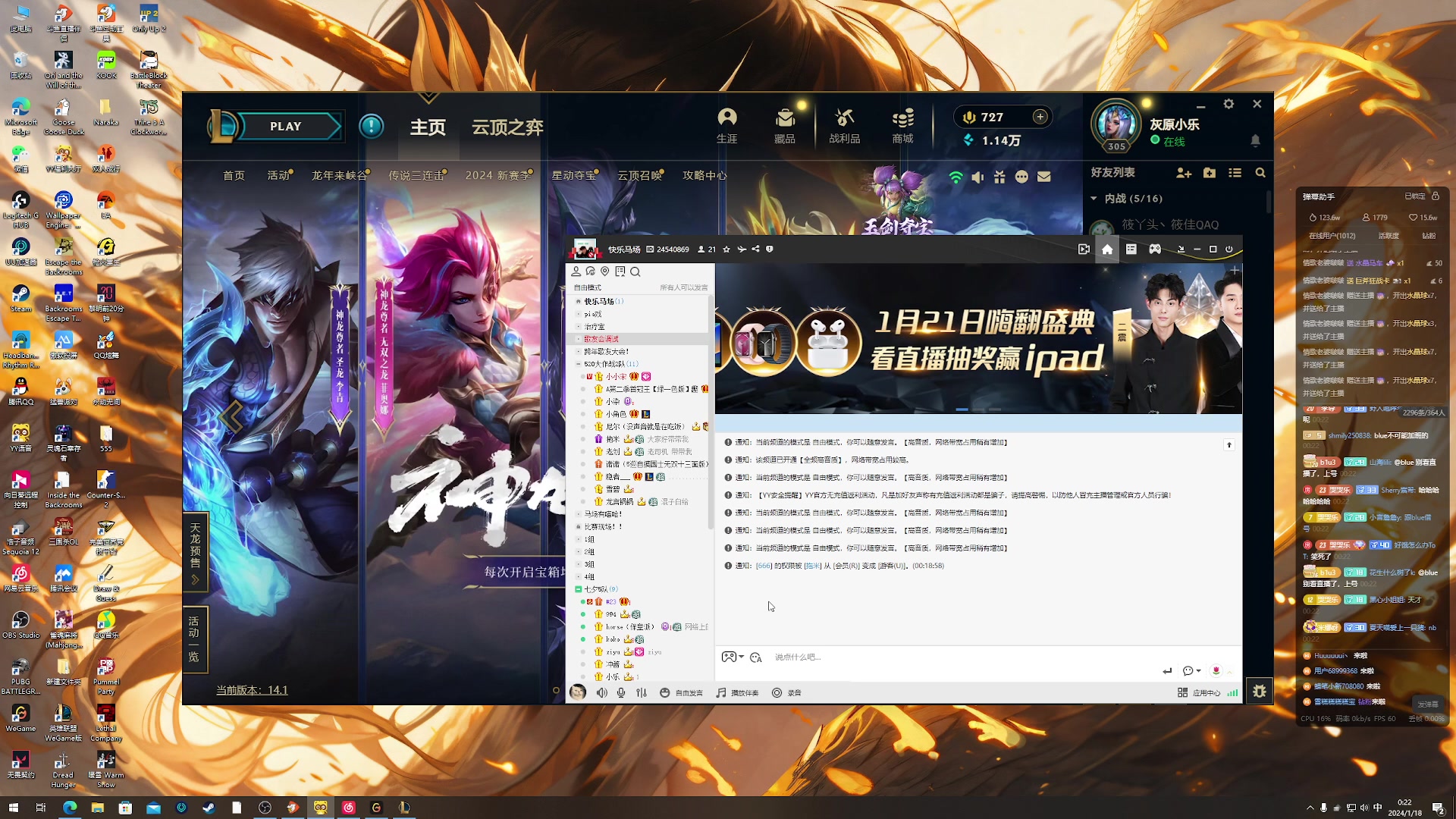The height and width of the screenshot is (819, 1456).
Task: Click the round three-dot chat icon in League
Action: pyautogui.click(x=1021, y=177)
